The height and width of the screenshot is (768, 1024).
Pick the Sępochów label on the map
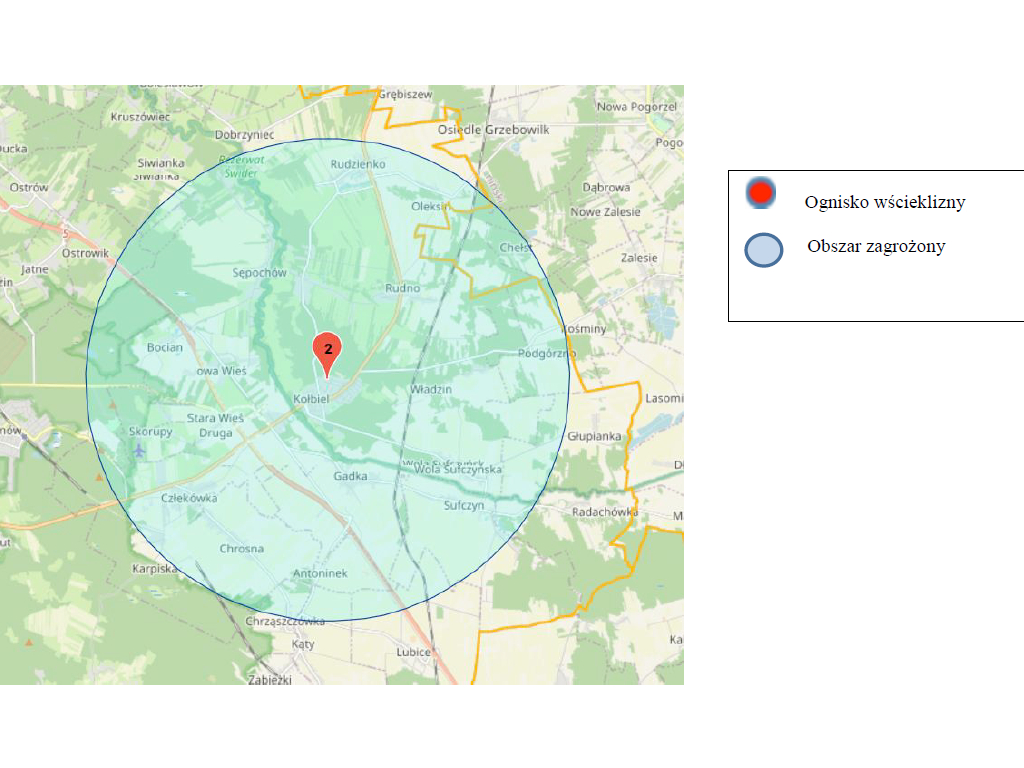click(259, 272)
